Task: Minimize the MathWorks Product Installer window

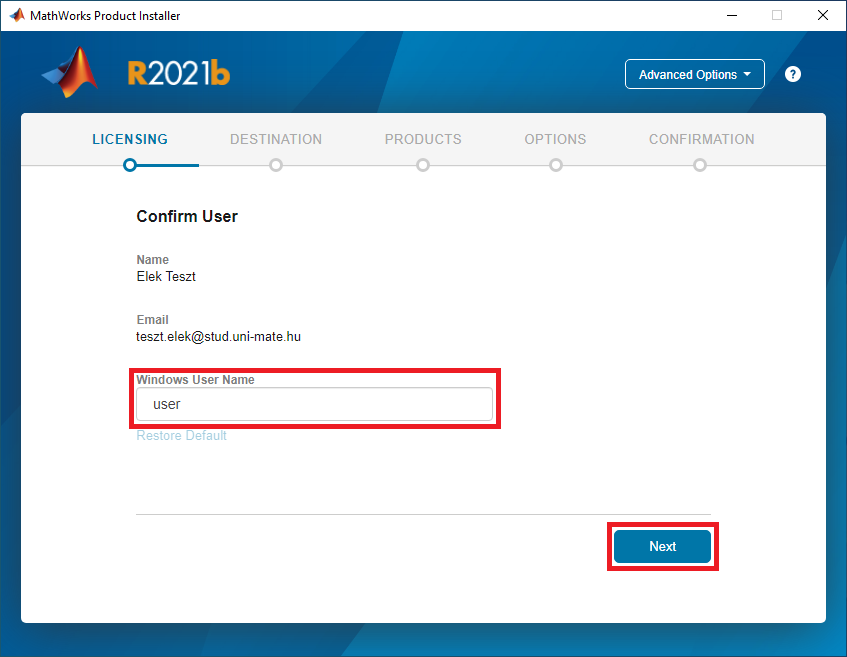Action: [731, 15]
